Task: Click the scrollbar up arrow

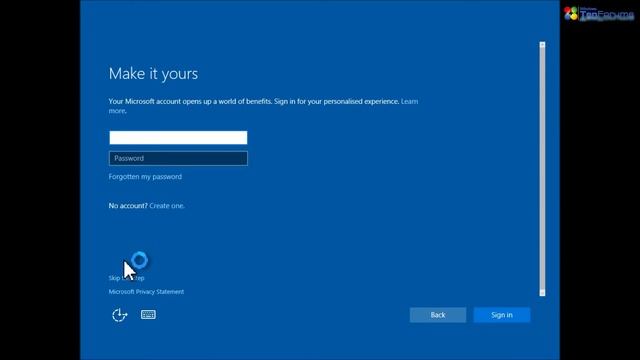Action: click(542, 45)
